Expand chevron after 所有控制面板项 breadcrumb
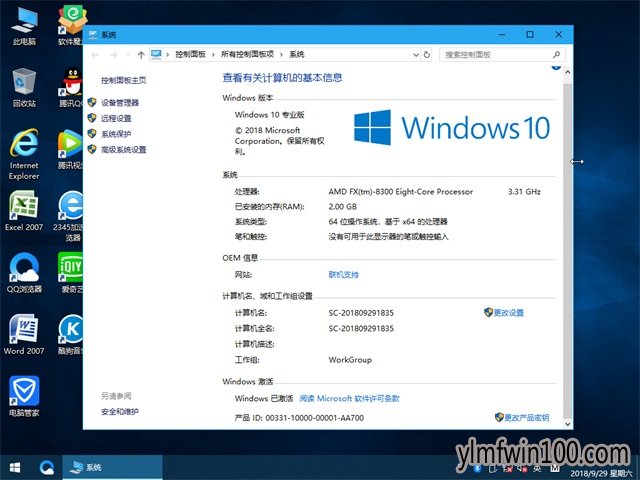This screenshot has height=480, width=640. pyautogui.click(x=281, y=55)
